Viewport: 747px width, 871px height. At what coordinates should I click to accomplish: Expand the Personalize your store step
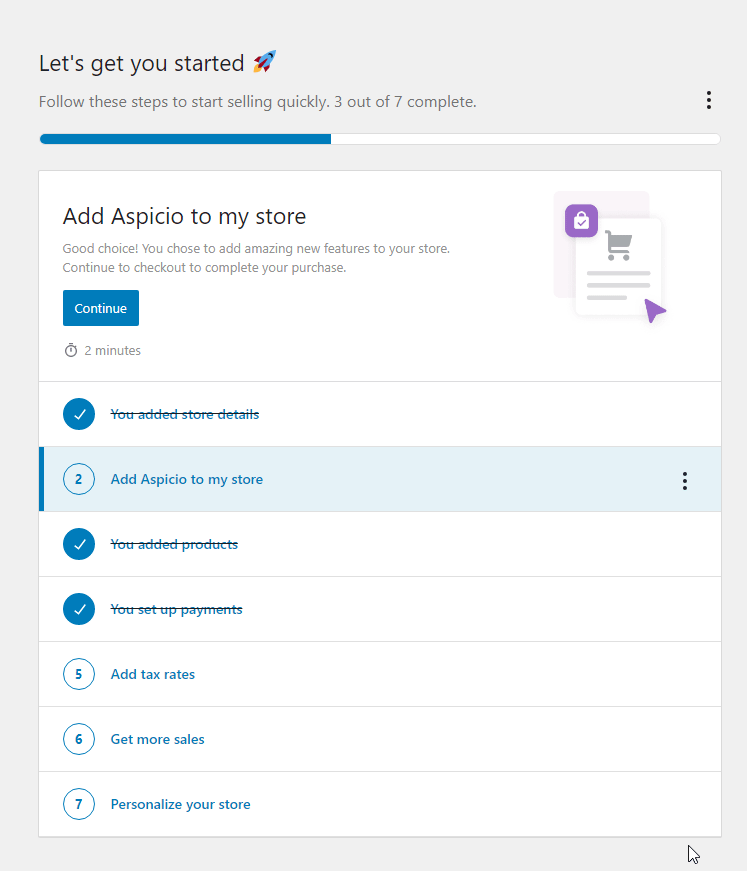point(180,803)
